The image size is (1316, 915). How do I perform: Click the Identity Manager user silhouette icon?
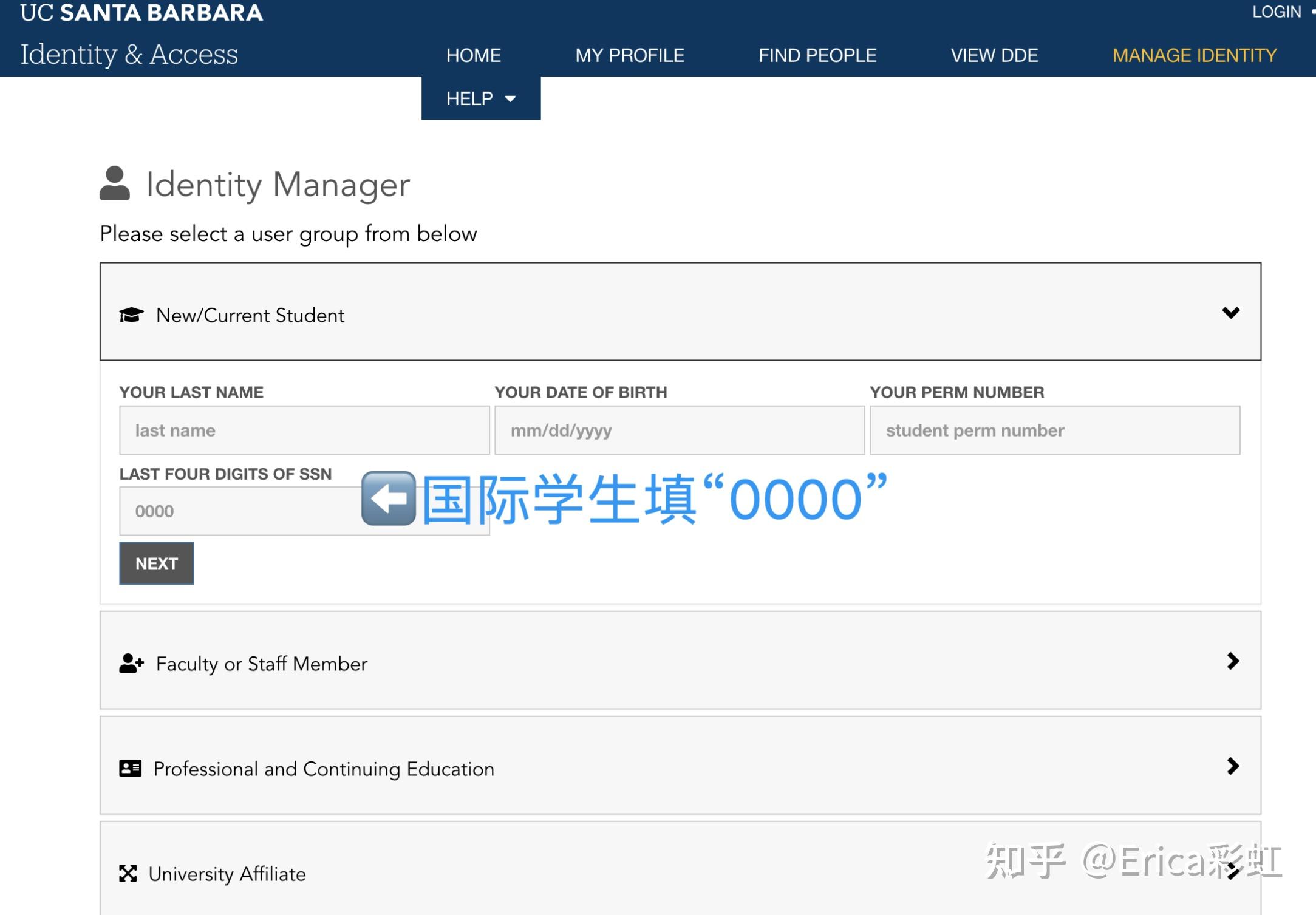[115, 183]
